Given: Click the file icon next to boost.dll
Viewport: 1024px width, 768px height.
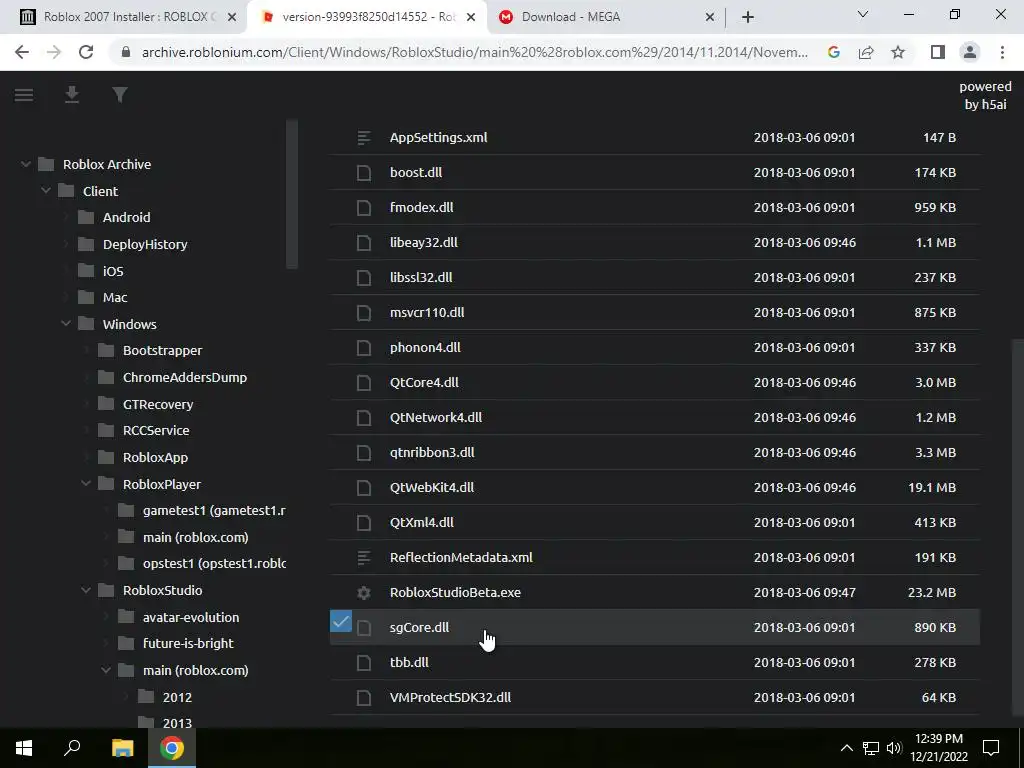Looking at the screenshot, I should 364,172.
